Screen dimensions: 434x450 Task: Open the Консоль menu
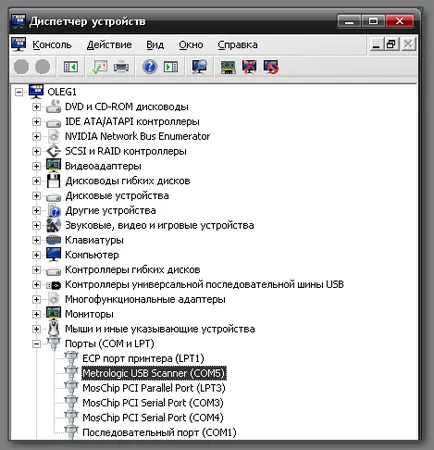tap(52, 45)
